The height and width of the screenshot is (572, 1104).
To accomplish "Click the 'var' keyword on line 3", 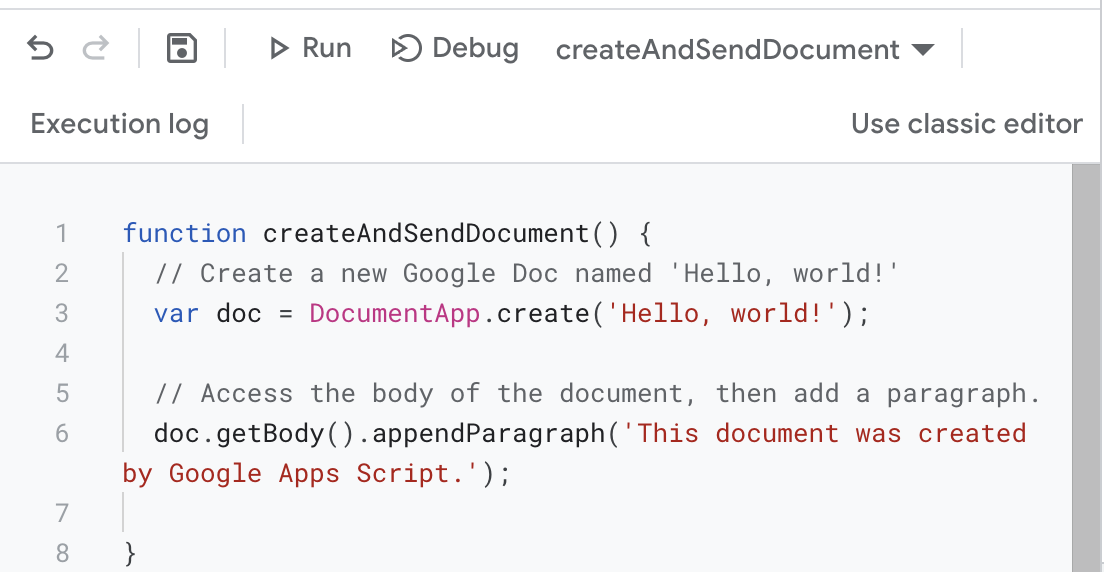I will click(x=177, y=313).
